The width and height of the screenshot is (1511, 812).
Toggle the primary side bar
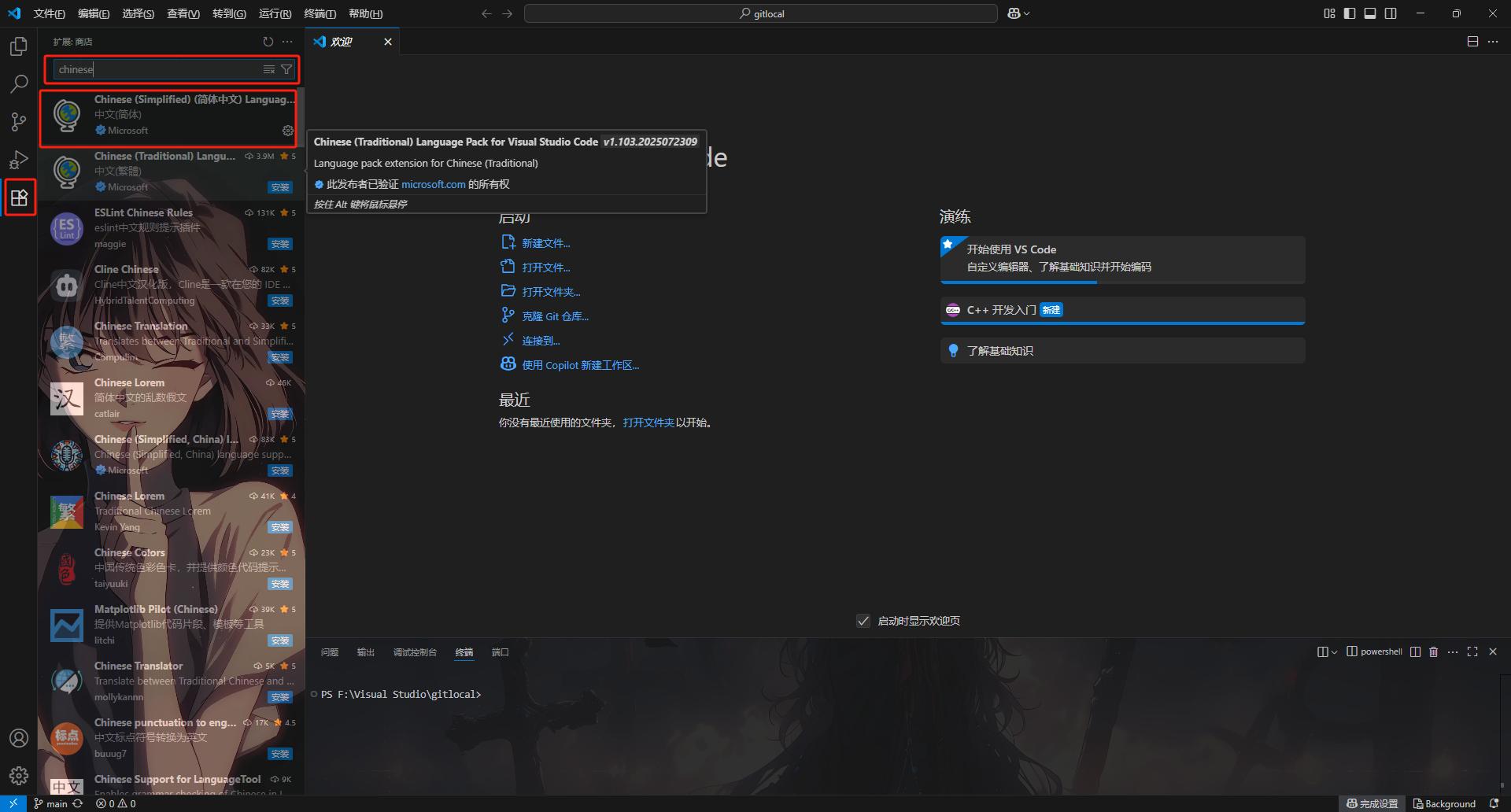coord(1350,13)
